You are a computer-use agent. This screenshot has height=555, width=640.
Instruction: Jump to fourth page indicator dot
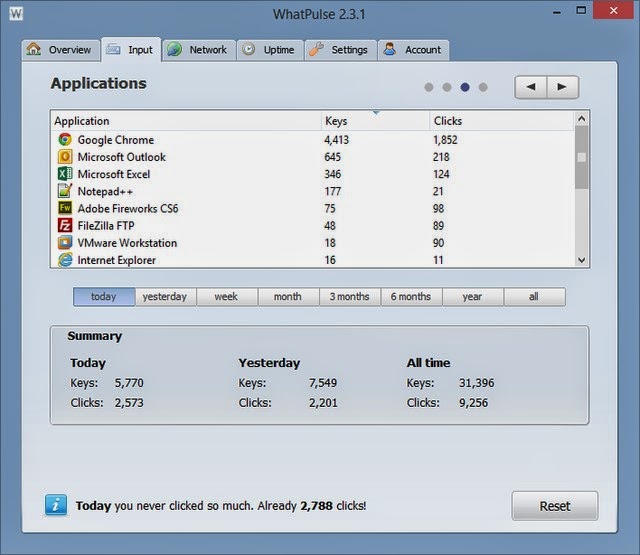pos(483,87)
